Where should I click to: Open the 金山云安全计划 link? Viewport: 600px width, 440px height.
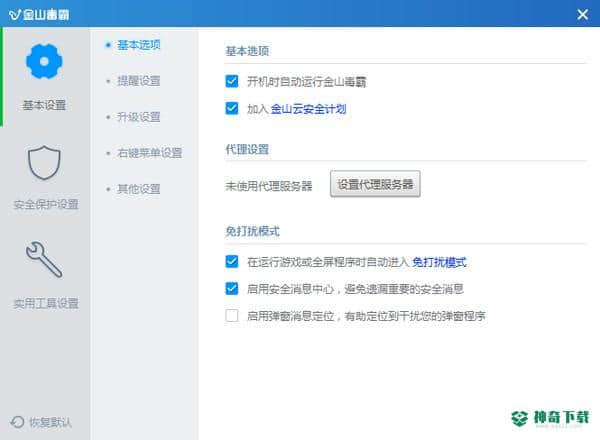coord(308,109)
